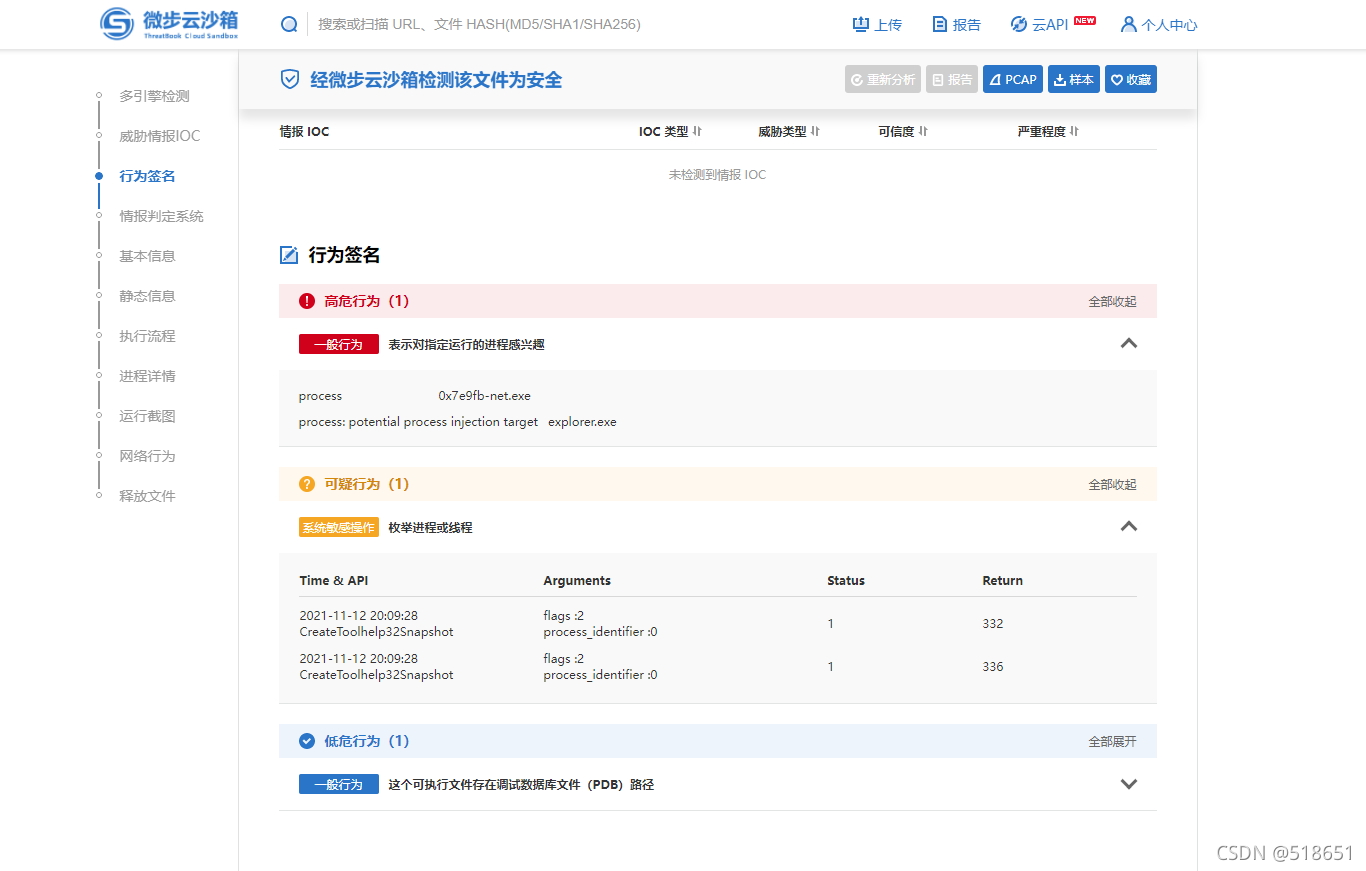This screenshot has height=871, width=1366.
Task: Collapse the 枚举进程或线程 row
Action: 1129,526
